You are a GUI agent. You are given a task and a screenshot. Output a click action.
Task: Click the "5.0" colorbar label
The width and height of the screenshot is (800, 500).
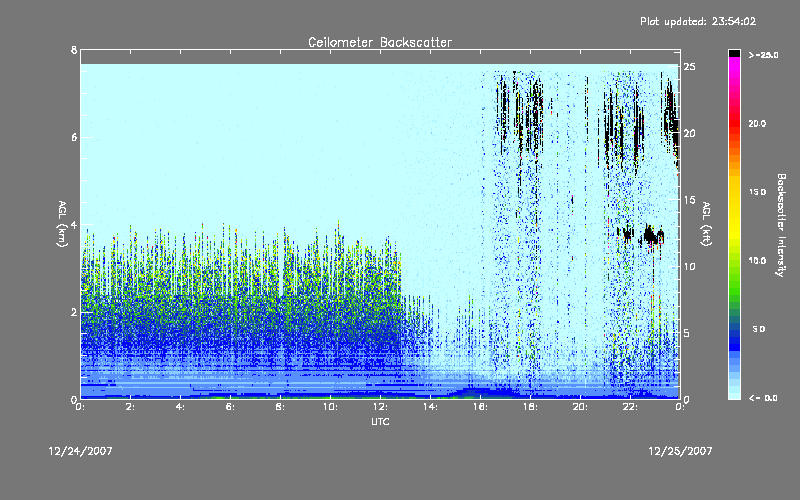click(760, 329)
